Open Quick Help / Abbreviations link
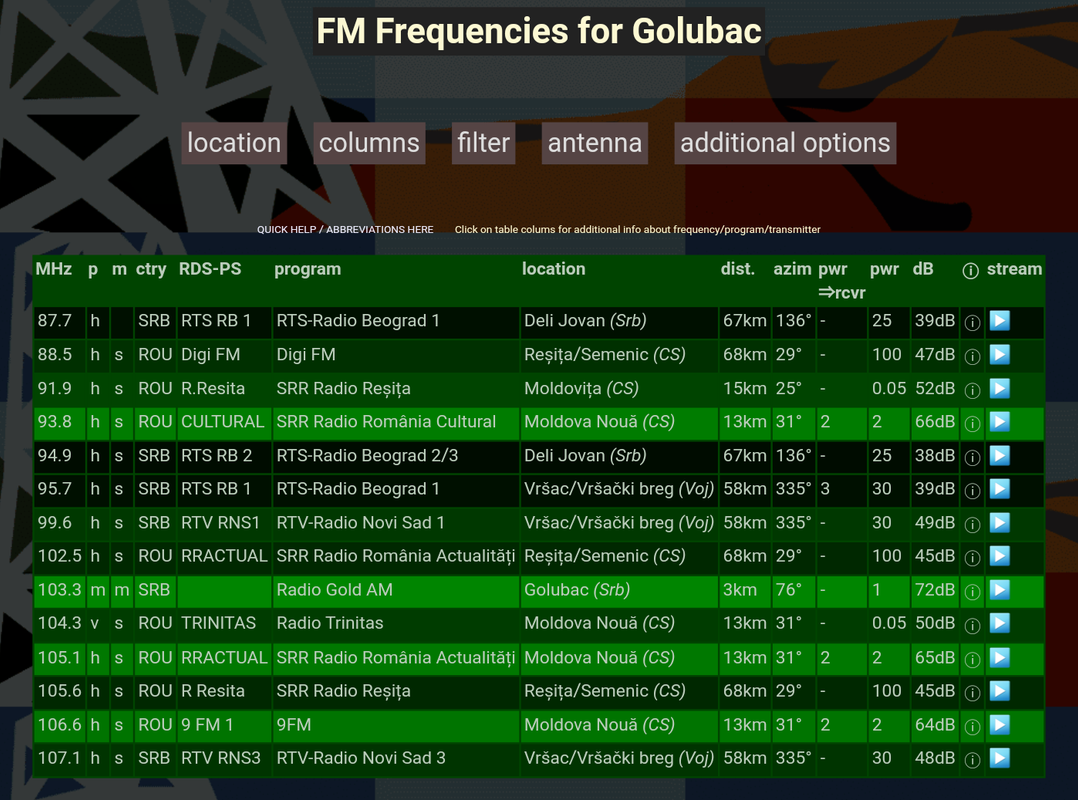The width and height of the screenshot is (1078, 800). click(x=345, y=230)
